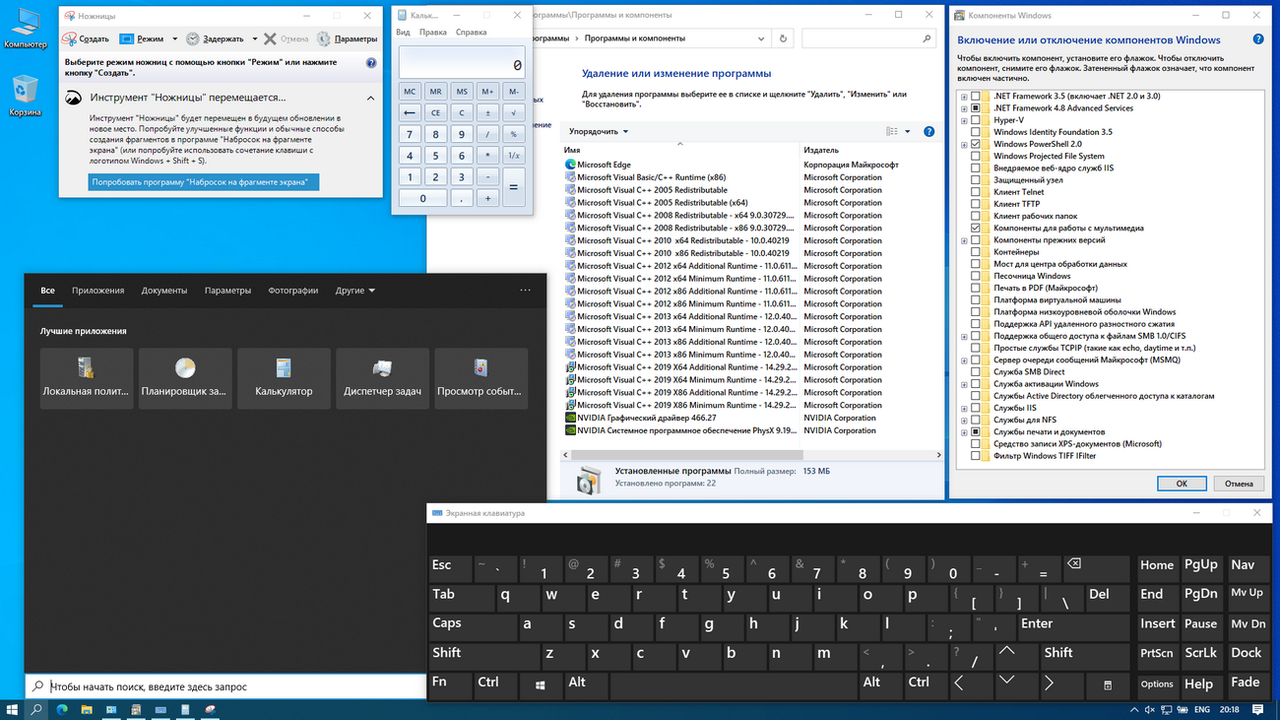The image size is (1280, 720).
Task: Click the OK button in Windows Features
Action: coord(1181,483)
